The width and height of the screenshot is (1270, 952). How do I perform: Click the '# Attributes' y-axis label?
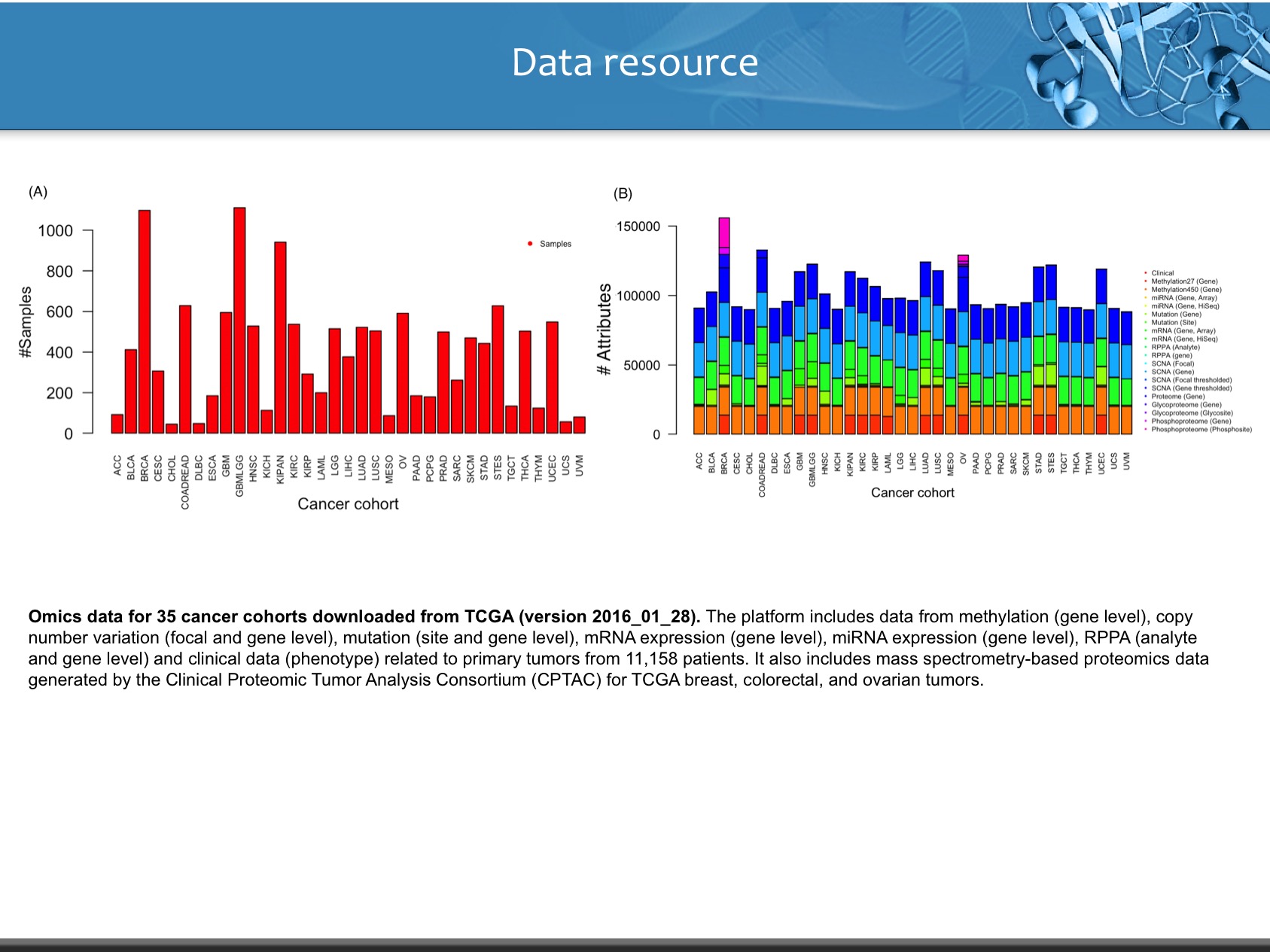(x=604, y=330)
